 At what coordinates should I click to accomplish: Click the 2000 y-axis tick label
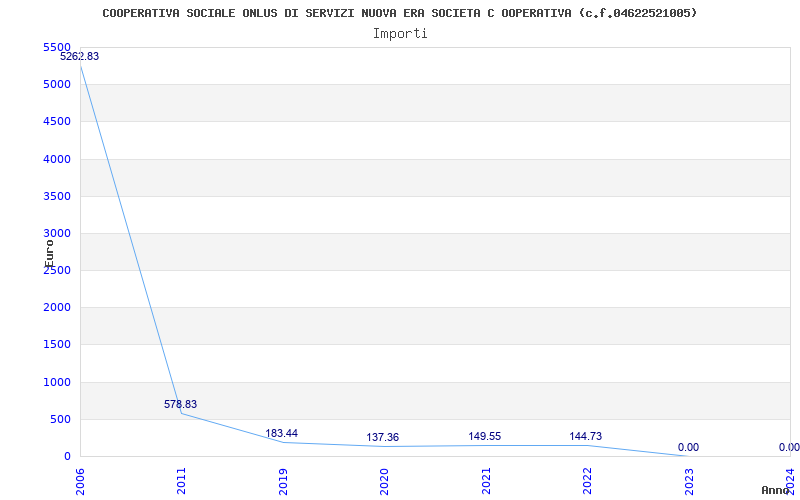pyautogui.click(x=57, y=308)
